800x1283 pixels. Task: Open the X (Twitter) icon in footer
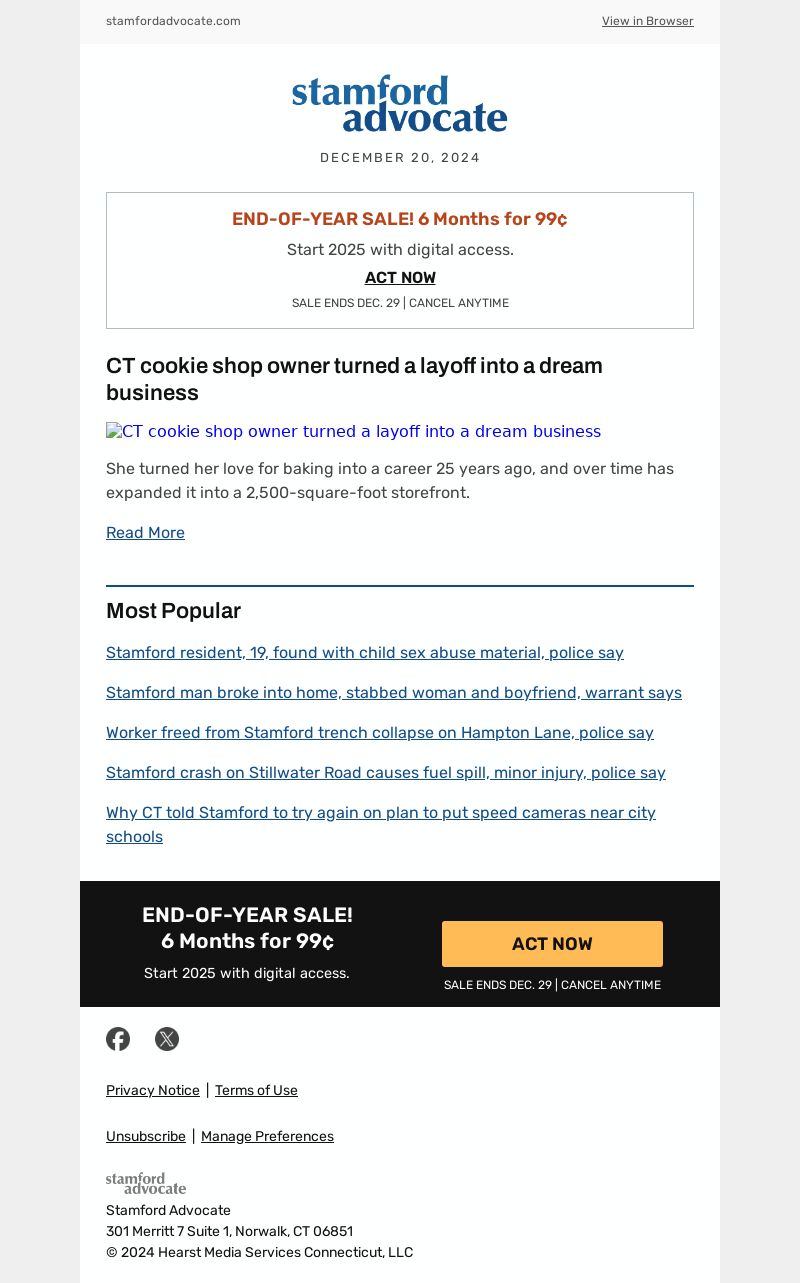[167, 1039]
